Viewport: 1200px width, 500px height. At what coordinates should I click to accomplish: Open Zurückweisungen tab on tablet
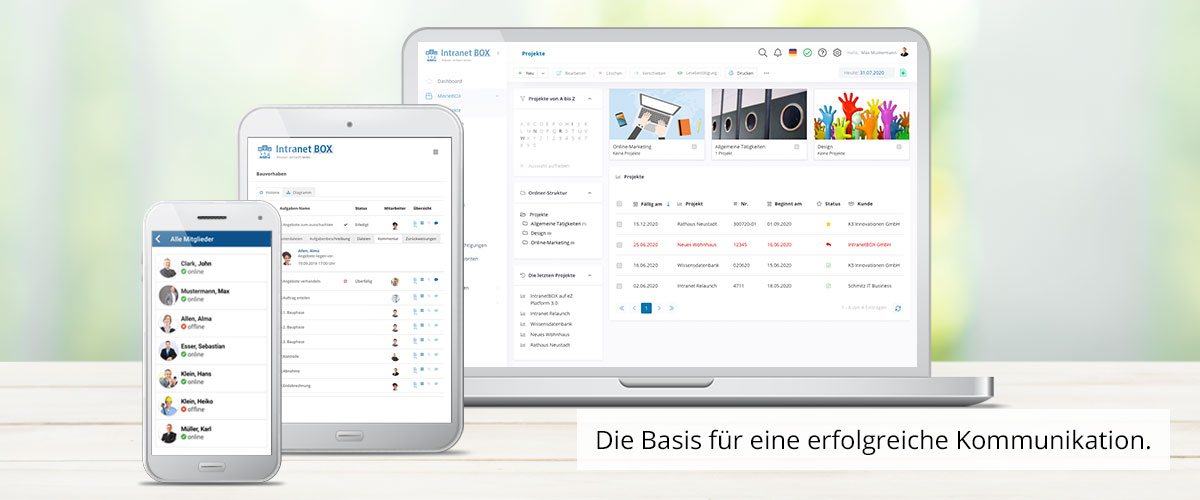(421, 239)
